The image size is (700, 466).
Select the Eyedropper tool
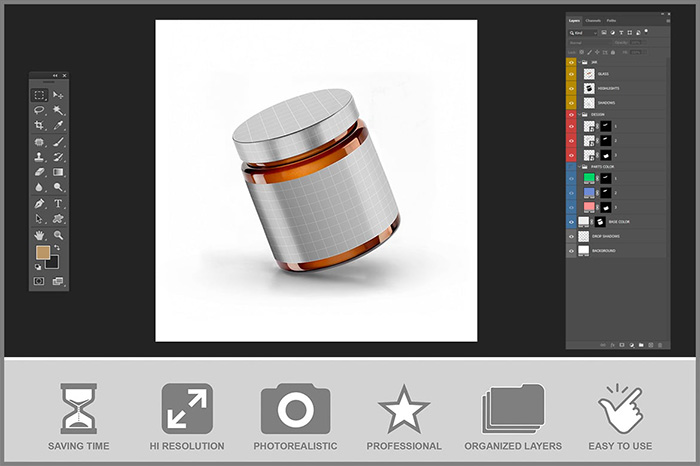coord(58,125)
